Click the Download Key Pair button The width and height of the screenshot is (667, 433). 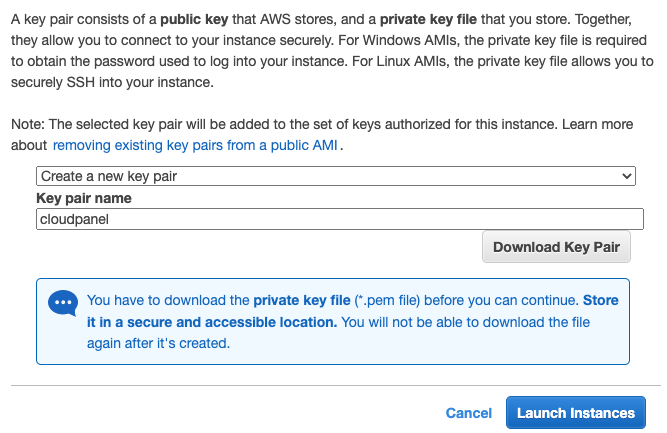click(x=556, y=247)
